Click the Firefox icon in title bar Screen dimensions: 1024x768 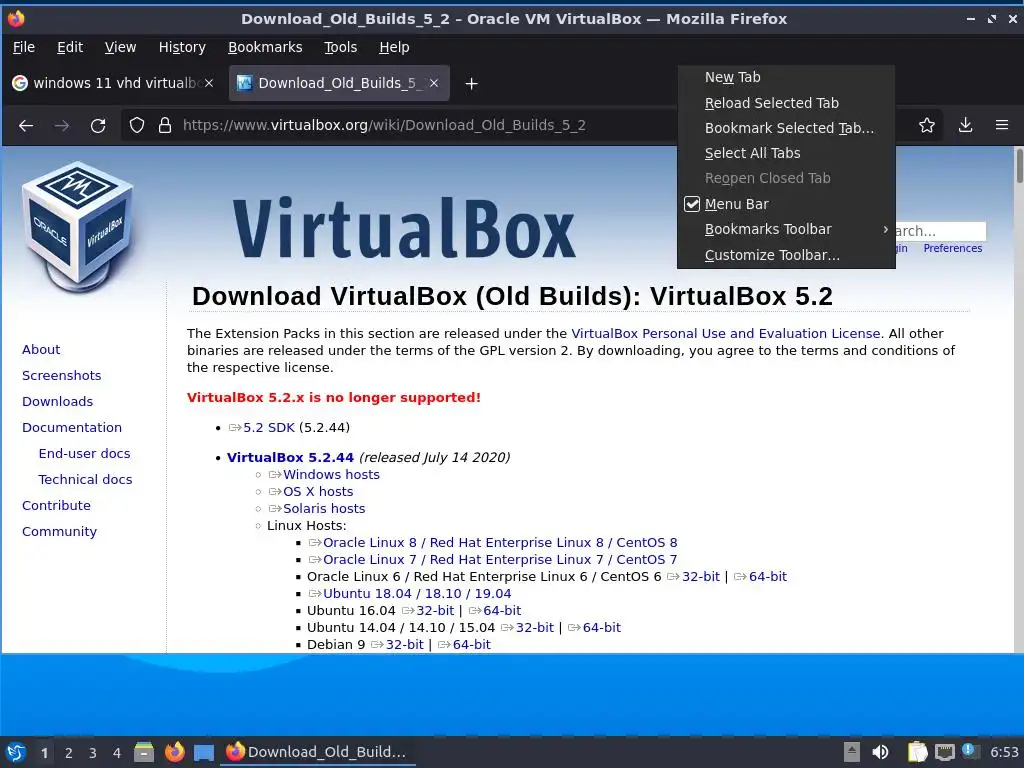coord(16,18)
